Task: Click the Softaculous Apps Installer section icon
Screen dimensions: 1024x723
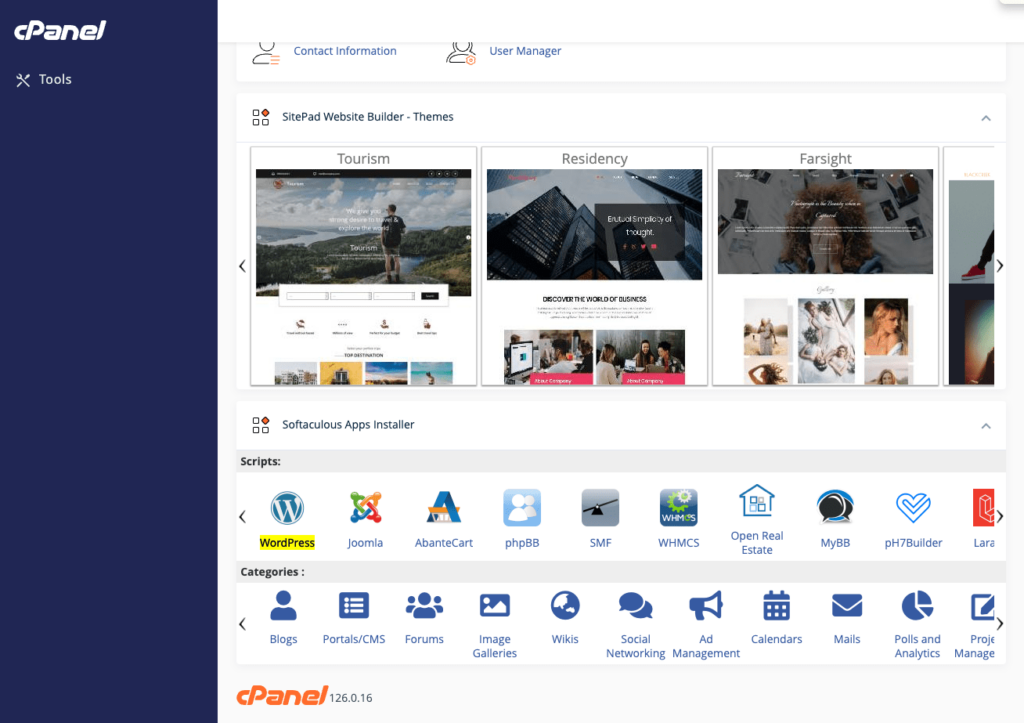Action: tap(261, 425)
